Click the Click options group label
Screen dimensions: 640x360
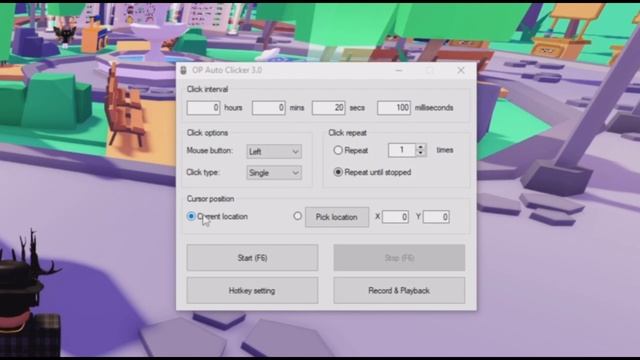pyautogui.click(x=207, y=133)
